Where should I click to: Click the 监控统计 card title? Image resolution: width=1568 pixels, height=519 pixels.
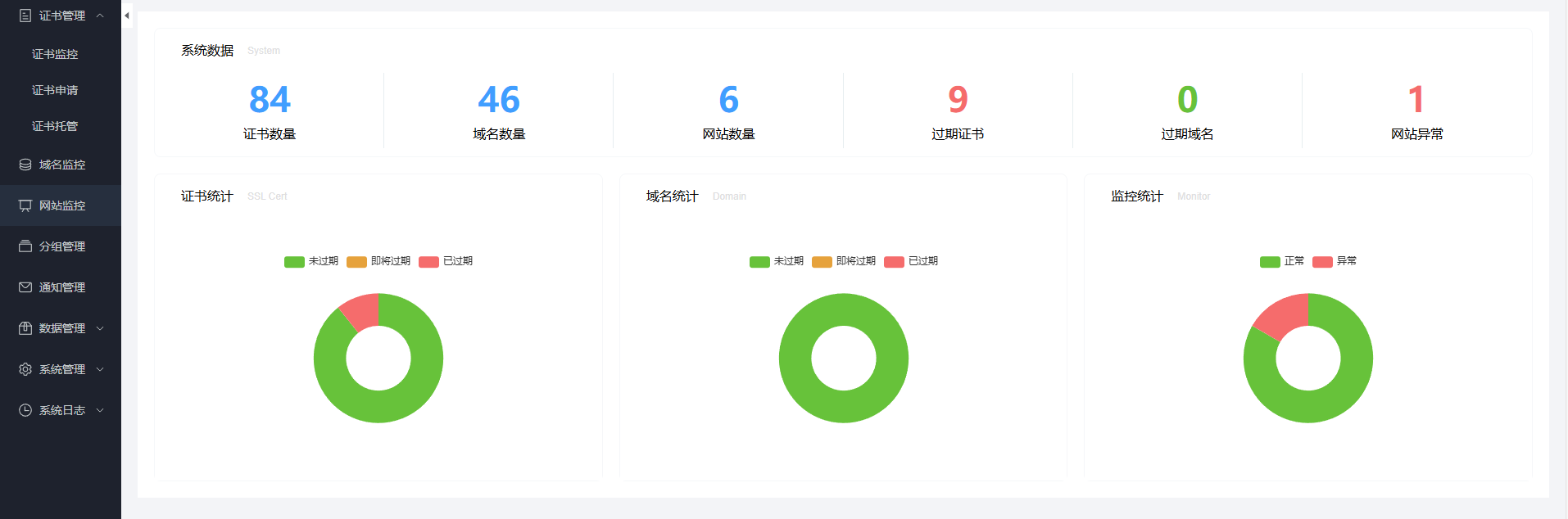pos(1137,196)
